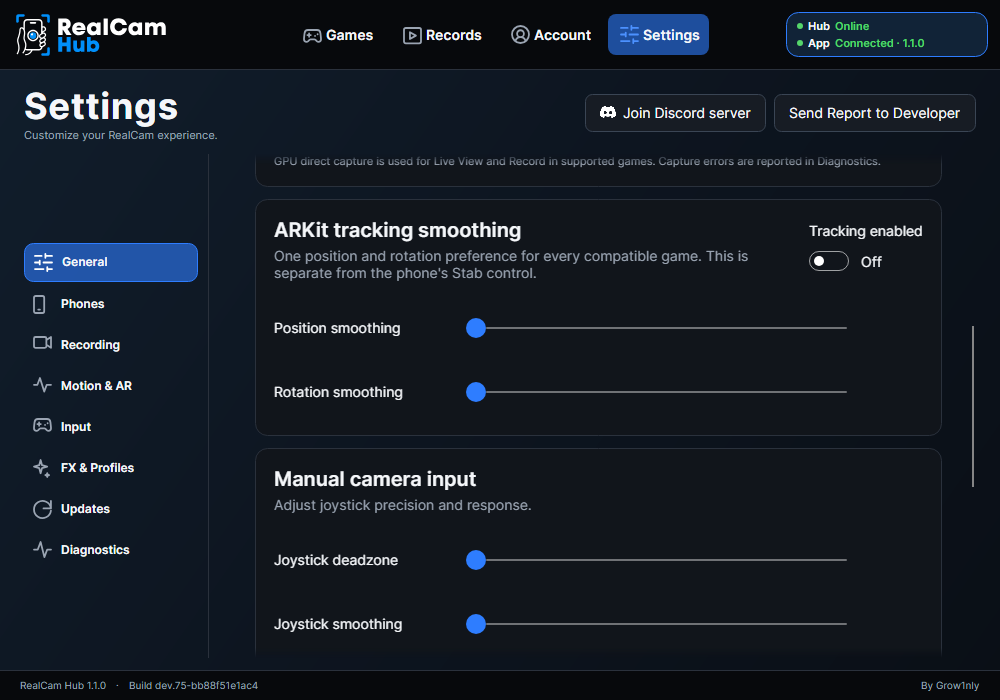The image size is (1000, 700).
Task: Click the Input controller icon
Action: 42,425
